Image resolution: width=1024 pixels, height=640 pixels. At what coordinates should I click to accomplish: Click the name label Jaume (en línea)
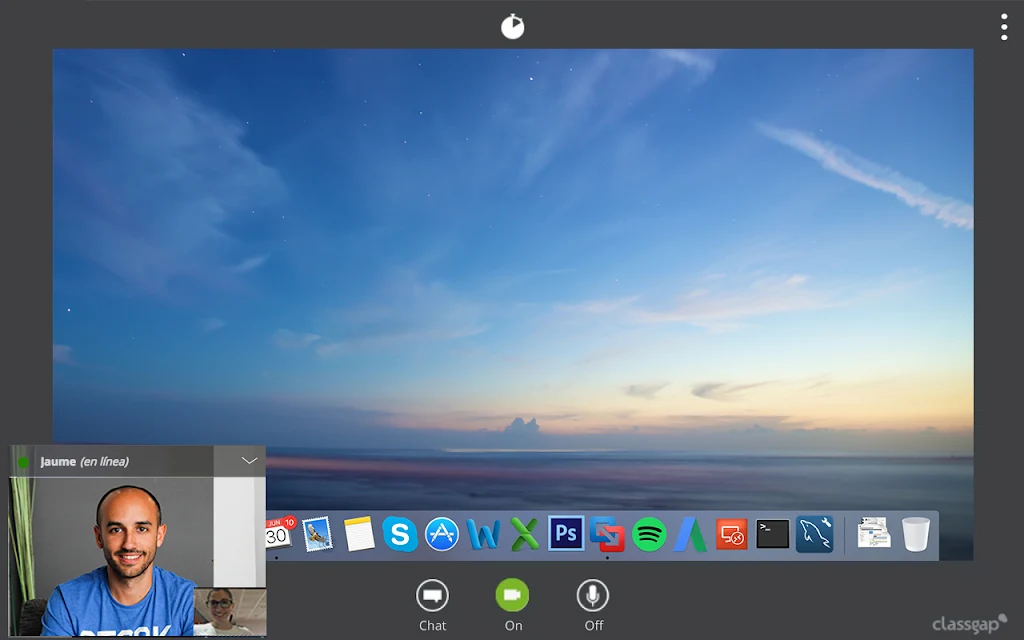84,462
